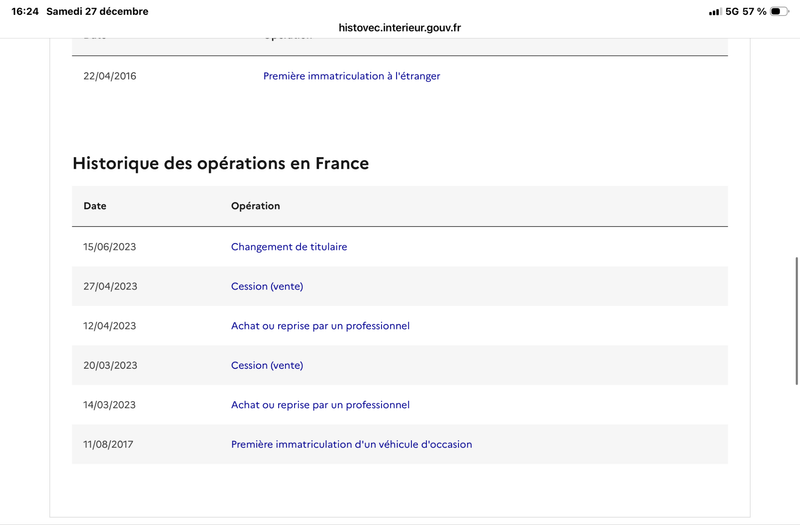
Task: Click the Date column header in France table
Action: [x=95, y=206]
